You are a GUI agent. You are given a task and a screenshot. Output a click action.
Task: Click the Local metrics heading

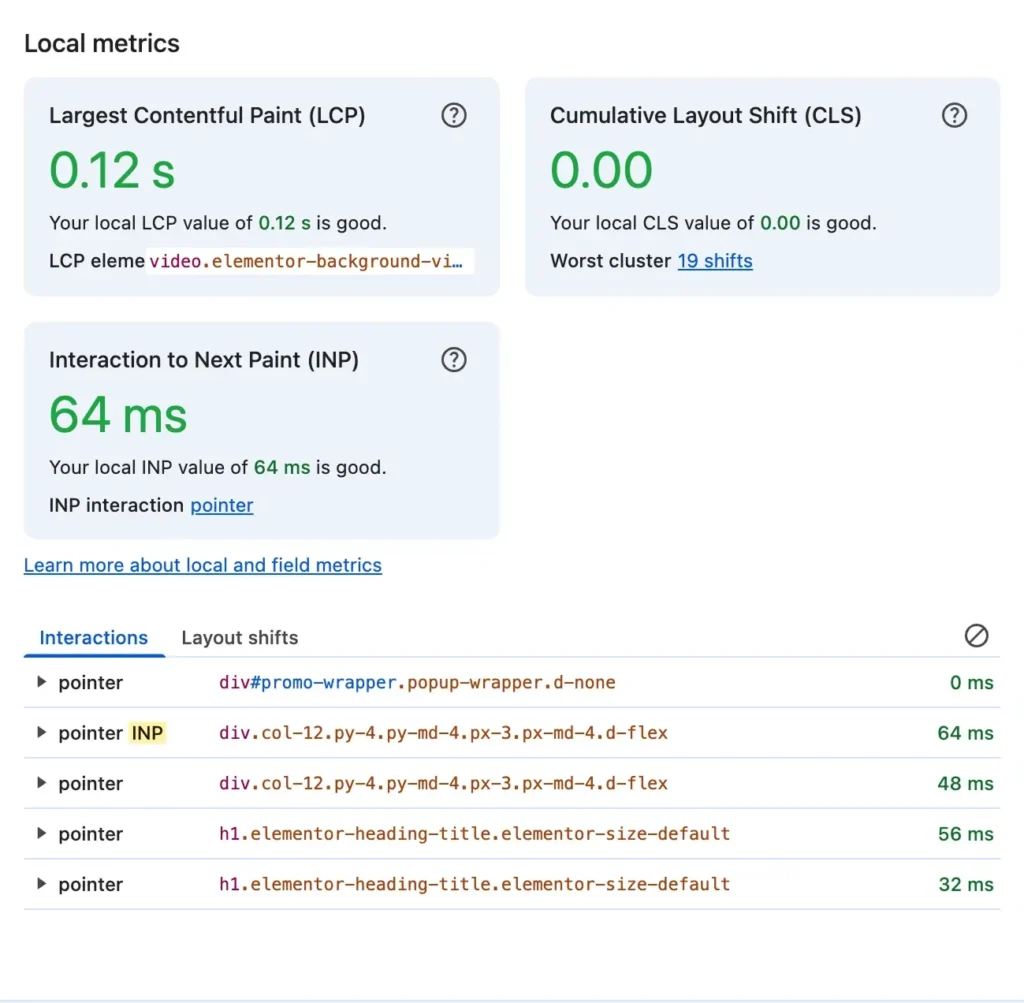pyautogui.click(x=102, y=44)
